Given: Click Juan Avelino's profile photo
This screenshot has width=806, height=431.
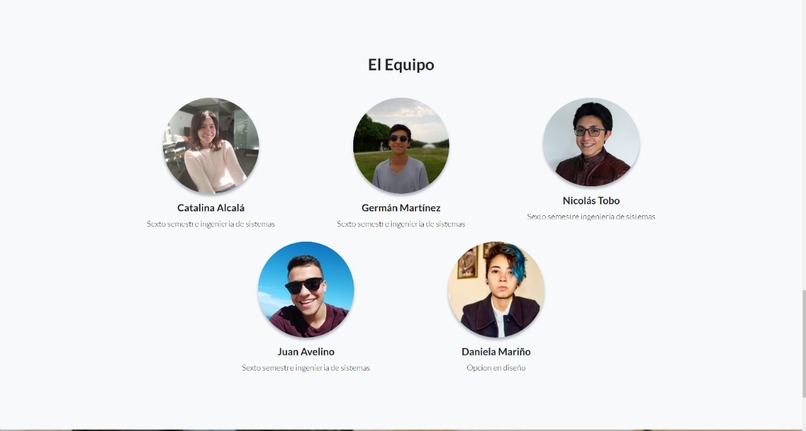Looking at the screenshot, I should (306, 290).
